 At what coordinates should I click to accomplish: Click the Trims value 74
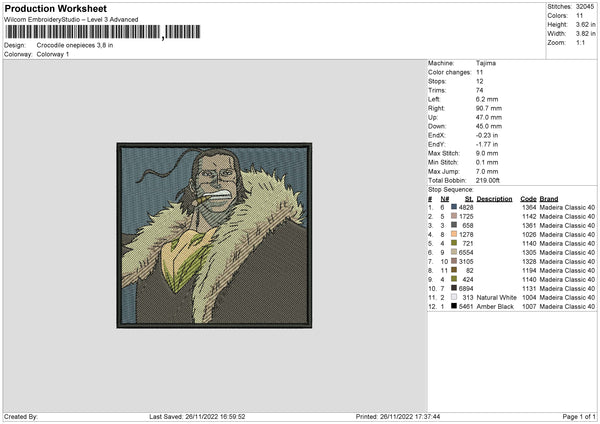pyautogui.click(x=479, y=90)
